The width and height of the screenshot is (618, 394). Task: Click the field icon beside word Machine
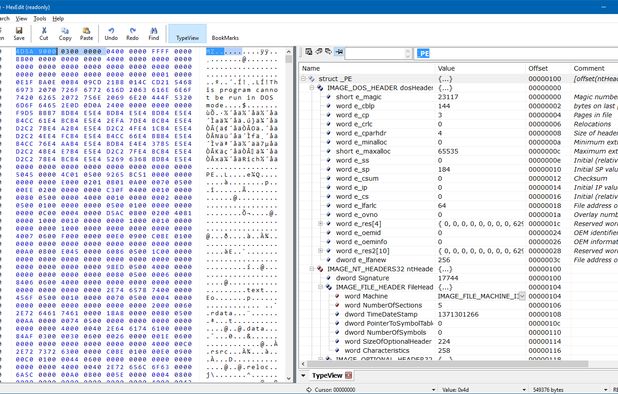point(337,296)
